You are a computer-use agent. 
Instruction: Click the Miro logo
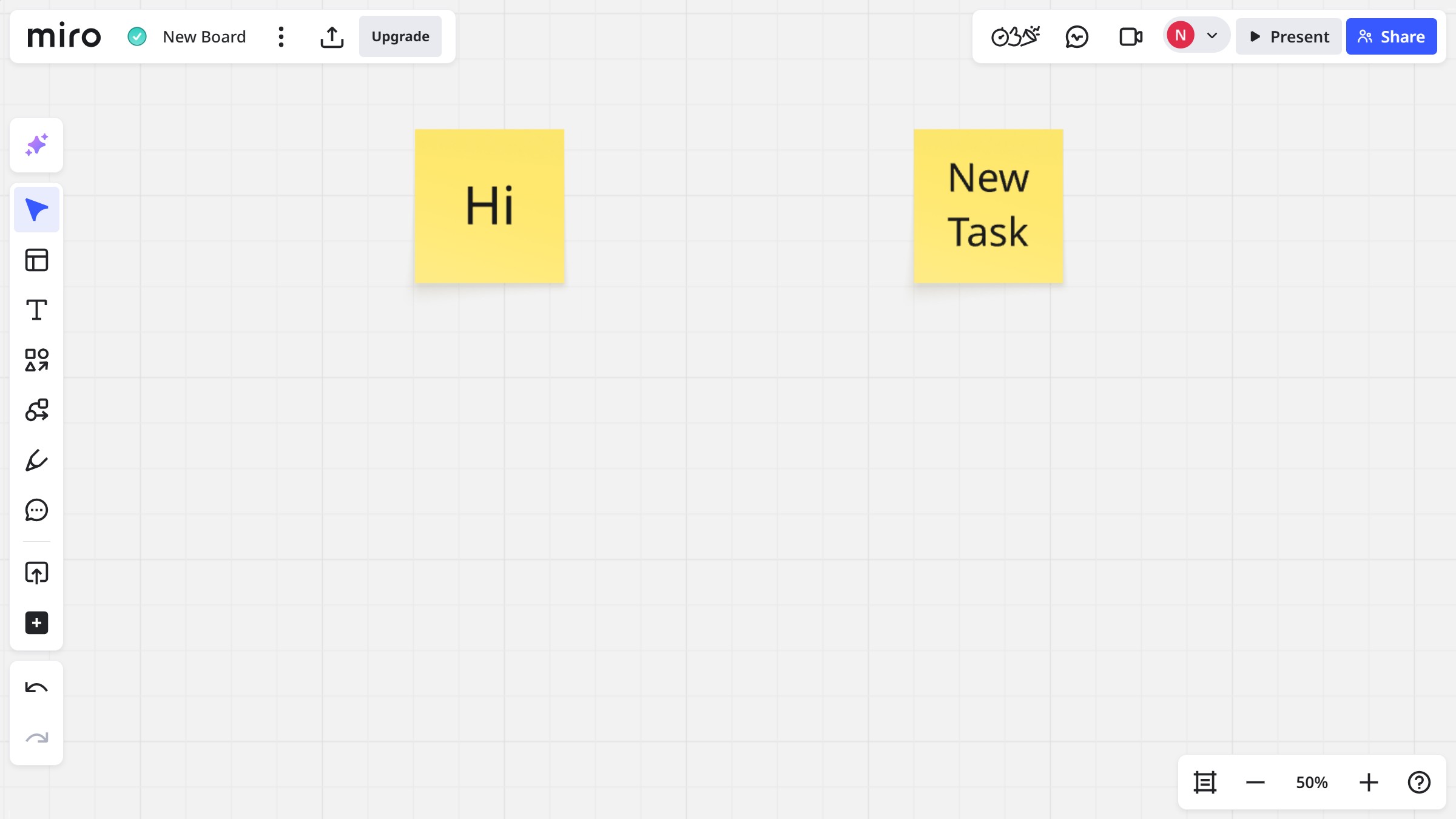(64, 36)
